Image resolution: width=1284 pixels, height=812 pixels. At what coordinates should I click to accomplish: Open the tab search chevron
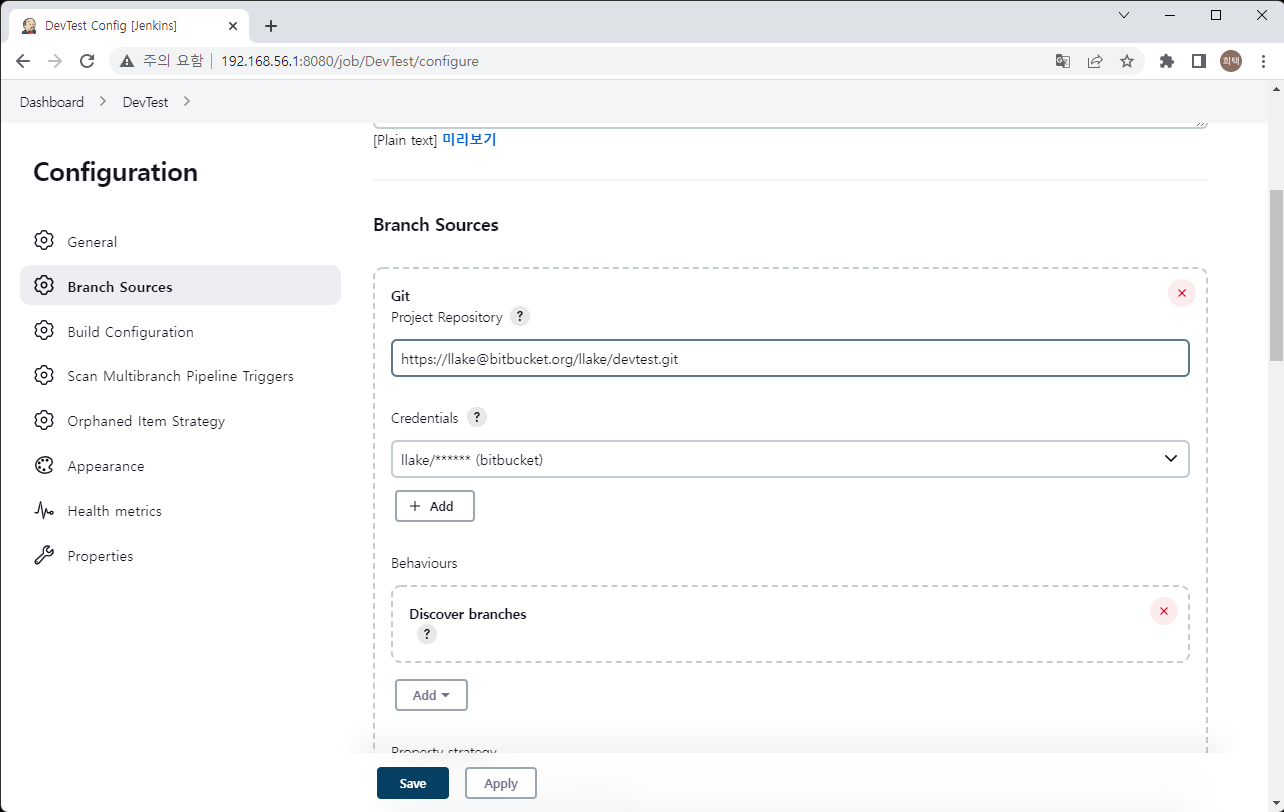tap(1124, 15)
